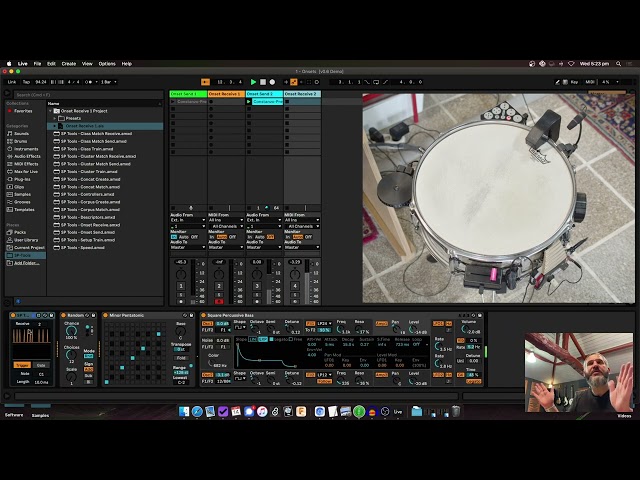Click Fold button in Minor Pentatonic device
The width and height of the screenshot is (640, 480).
coord(181,358)
